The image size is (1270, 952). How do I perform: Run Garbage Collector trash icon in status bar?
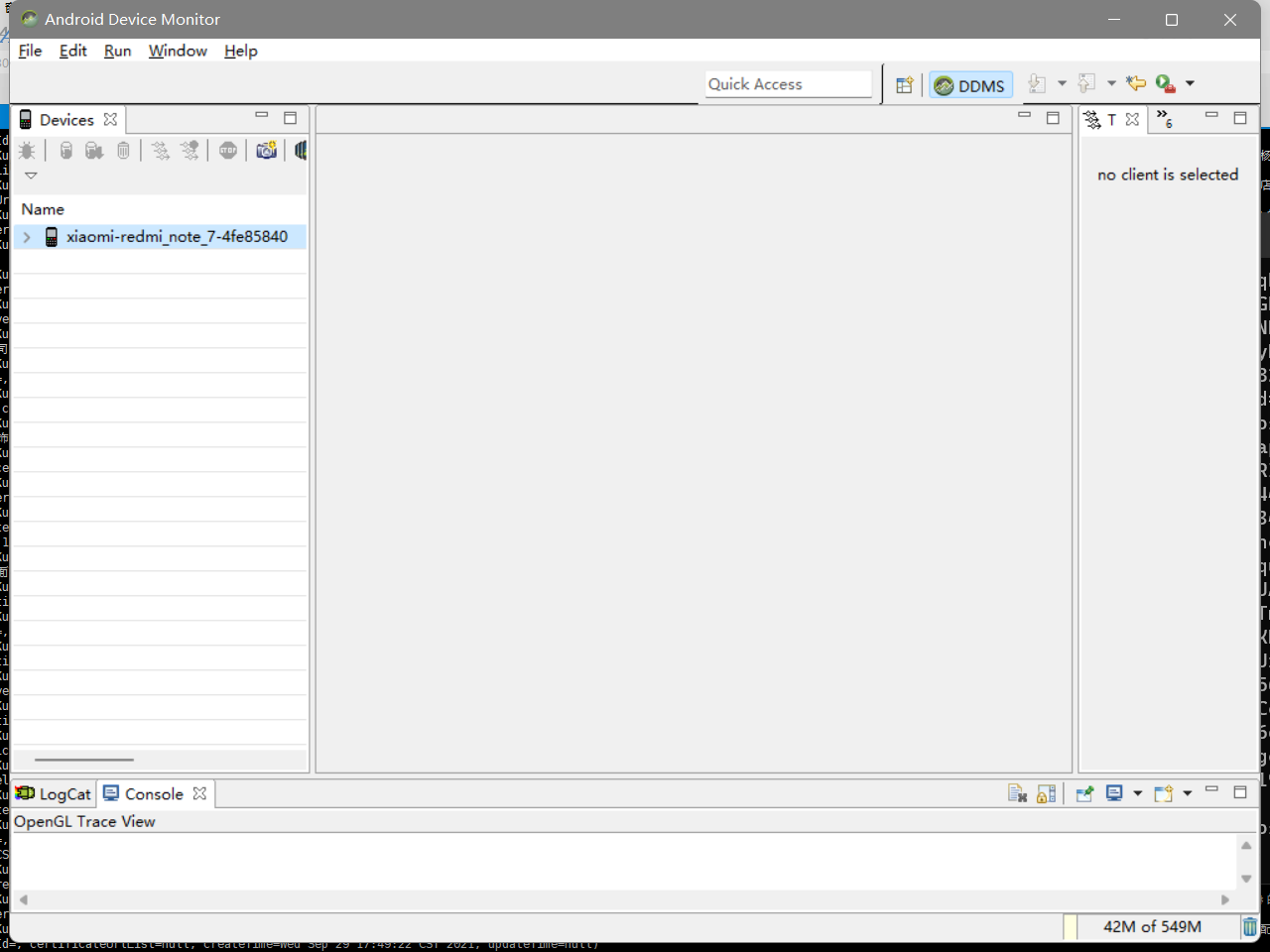click(x=1249, y=926)
